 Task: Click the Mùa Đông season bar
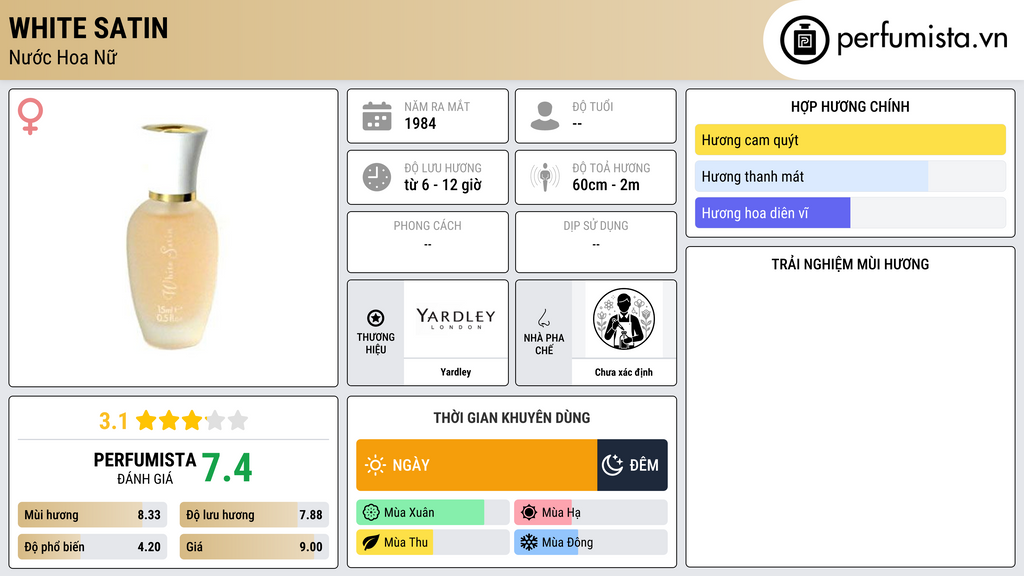[591, 542]
